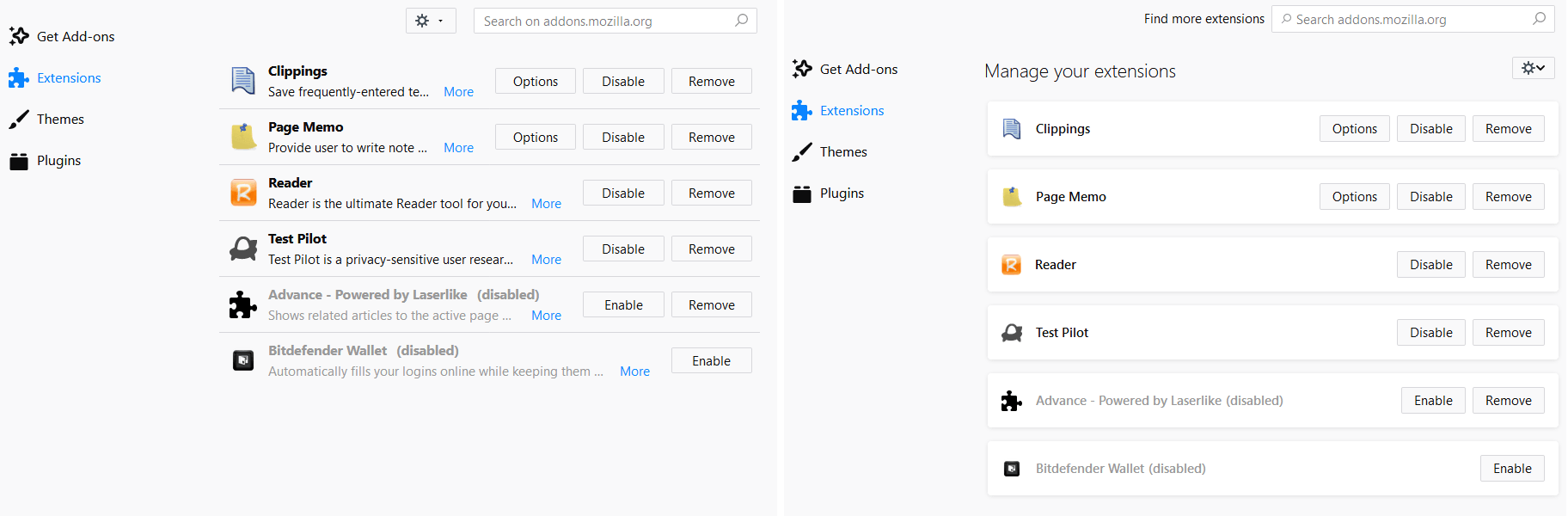The image size is (1568, 516).
Task: Disable Clippings in the left list
Action: pyautogui.click(x=623, y=81)
